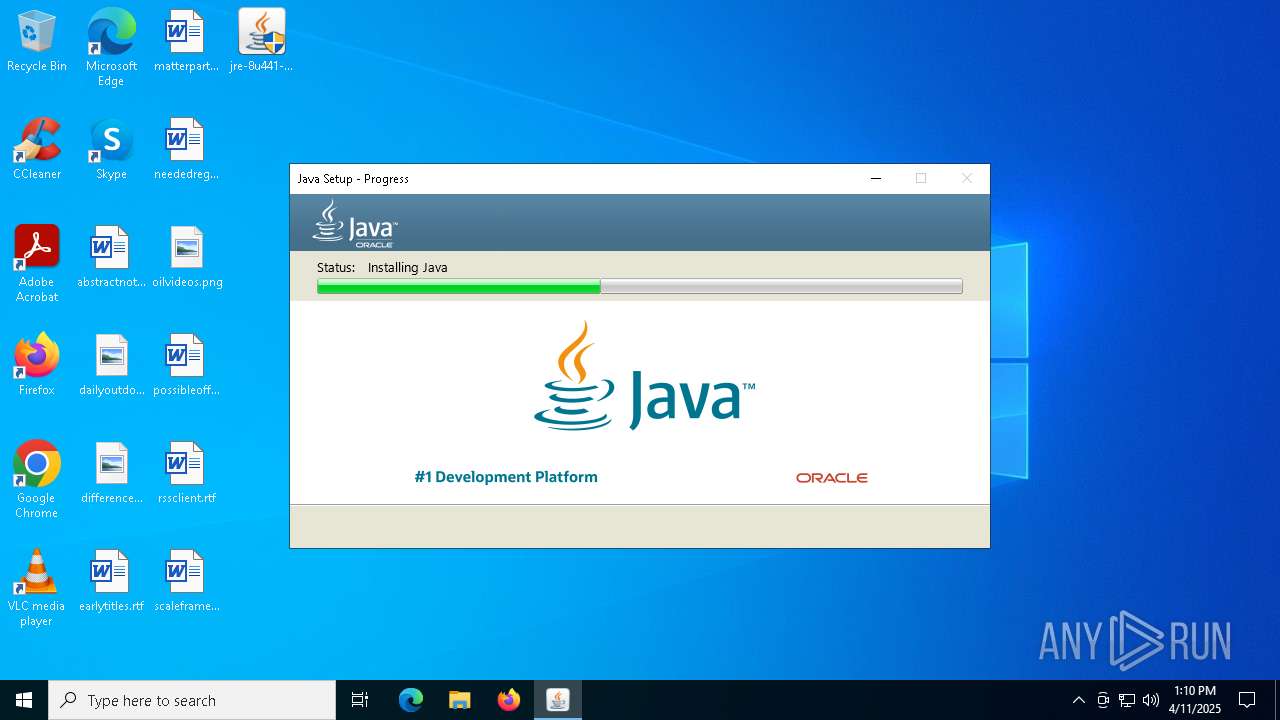Open the Google Chrome desktop shortcut
Viewport: 1280px width, 720px height.
pos(37,480)
